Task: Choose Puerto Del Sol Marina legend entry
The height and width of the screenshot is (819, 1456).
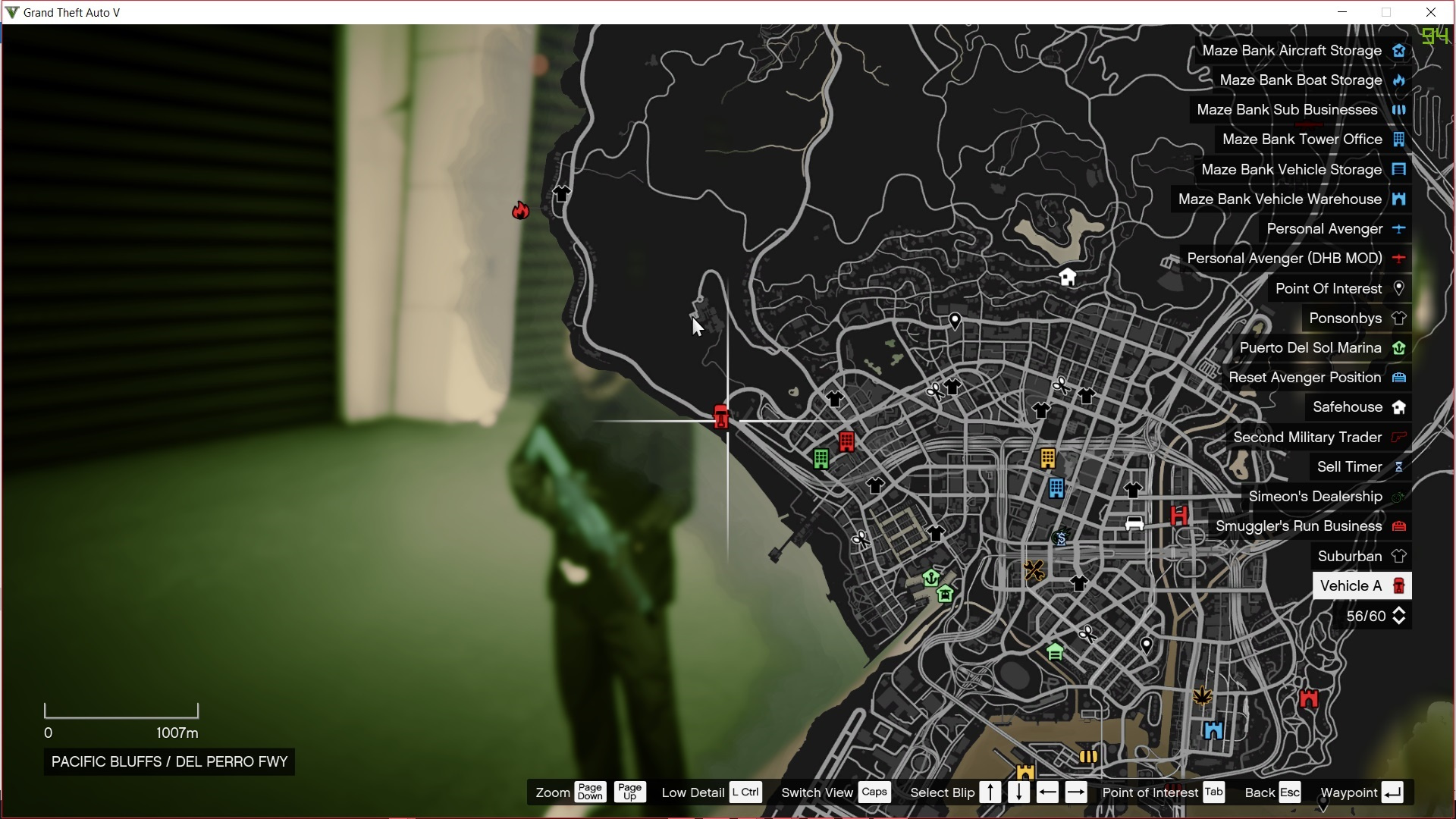Action: [1322, 348]
